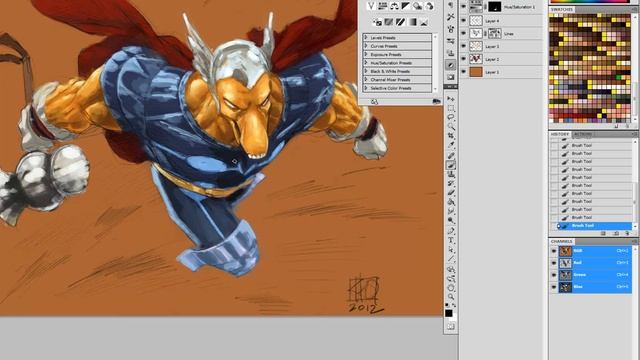The image size is (640, 360).
Task: Select the Eraser tool
Action: click(451, 193)
